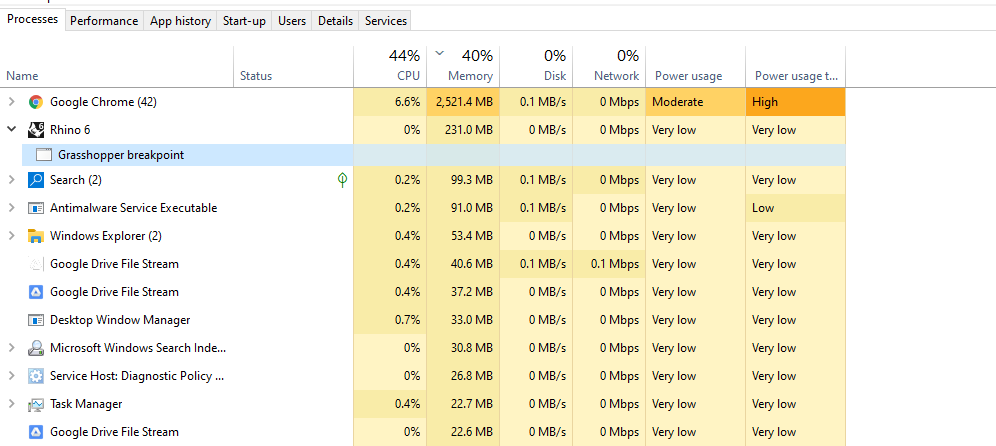996x446 pixels.
Task: Click the sort arrow above Memory column
Action: pos(439,55)
